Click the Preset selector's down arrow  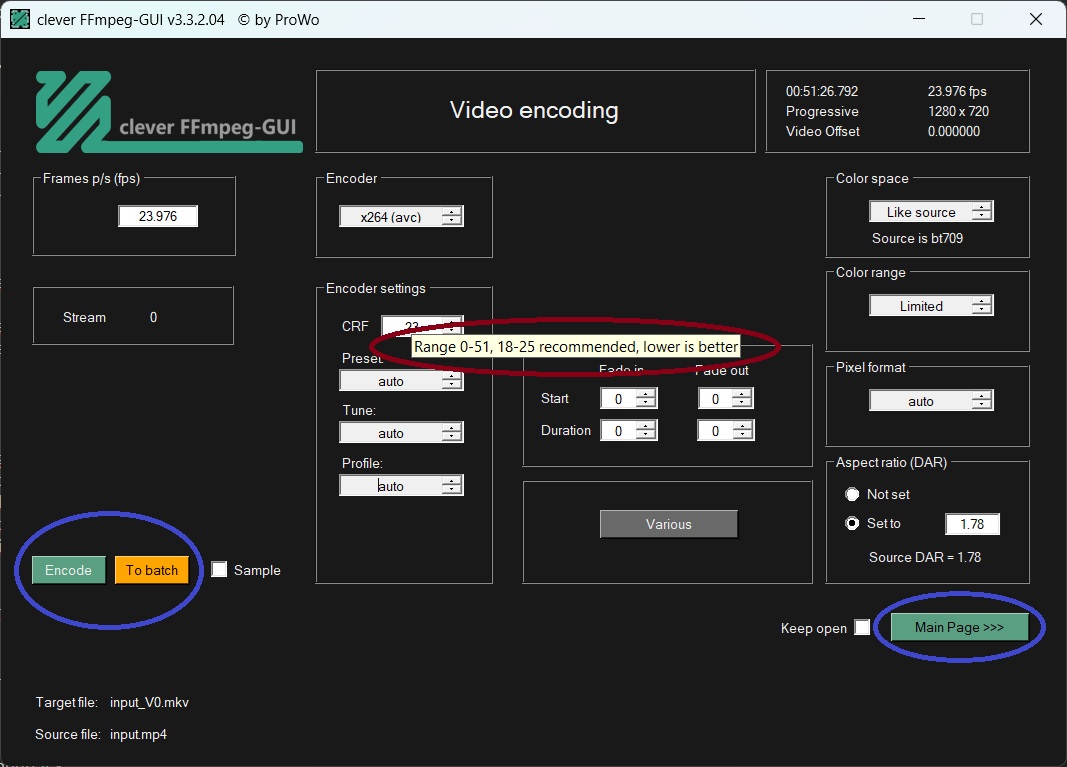coord(452,385)
